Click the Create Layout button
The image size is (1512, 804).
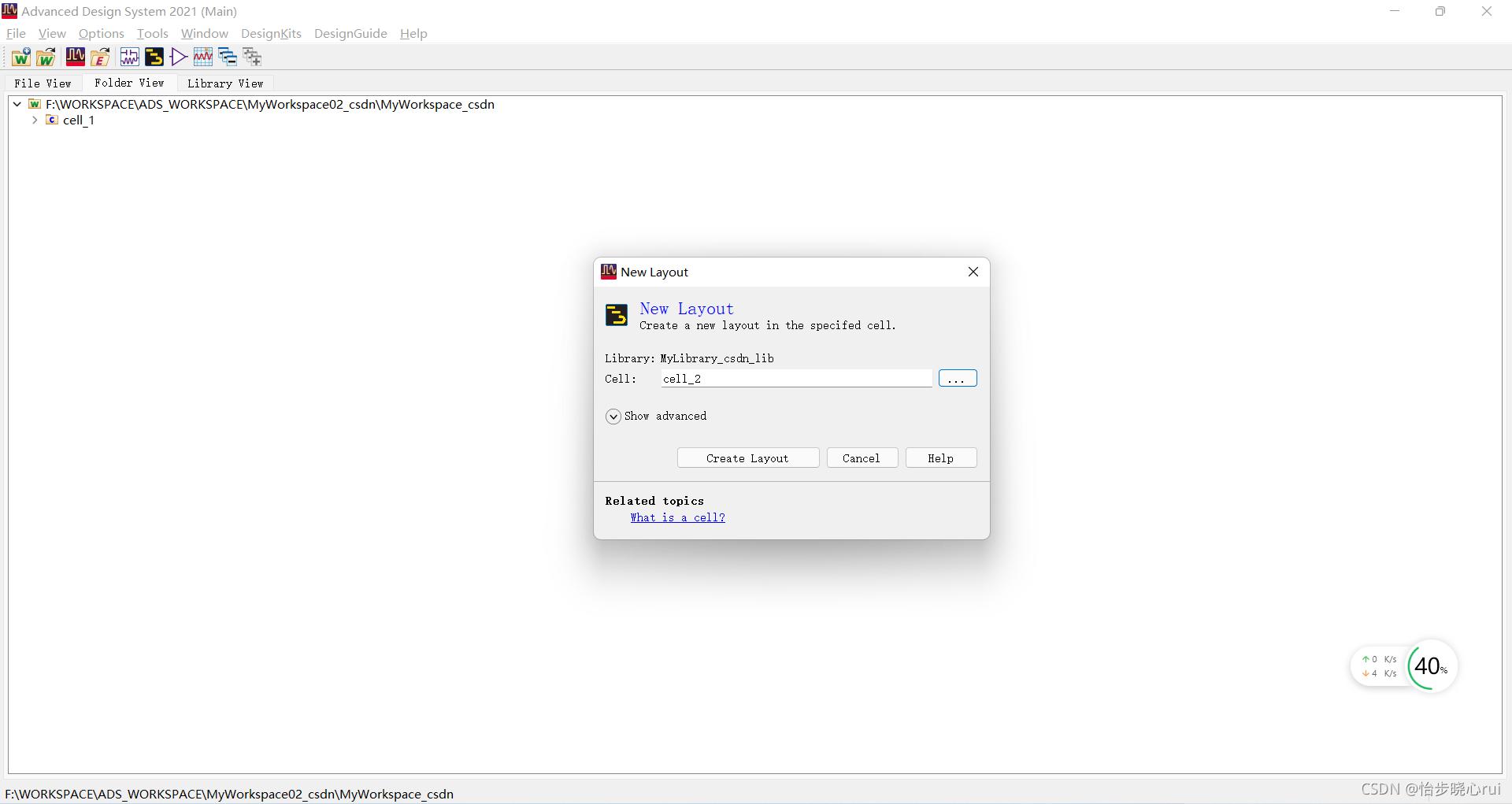click(x=747, y=458)
